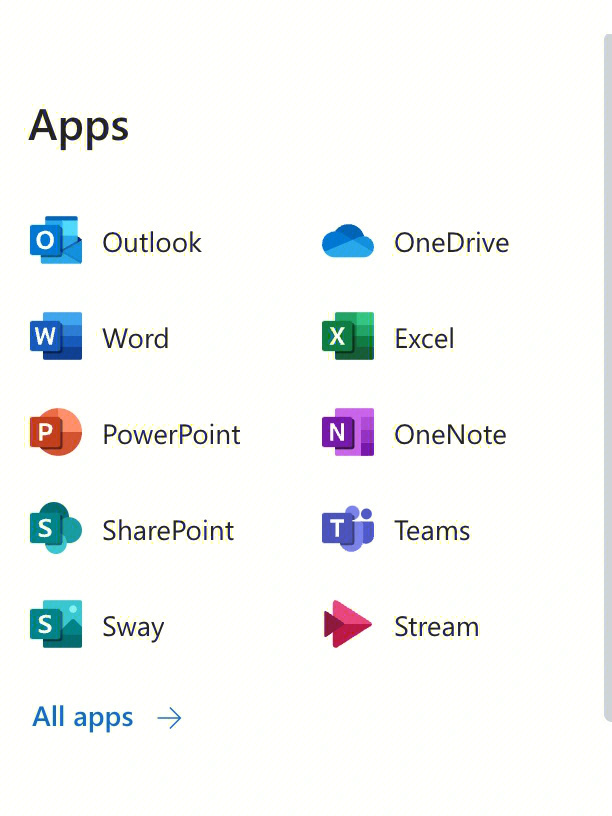This screenshot has height=816, width=612.
Task: Select the OneNote label
Action: (450, 435)
